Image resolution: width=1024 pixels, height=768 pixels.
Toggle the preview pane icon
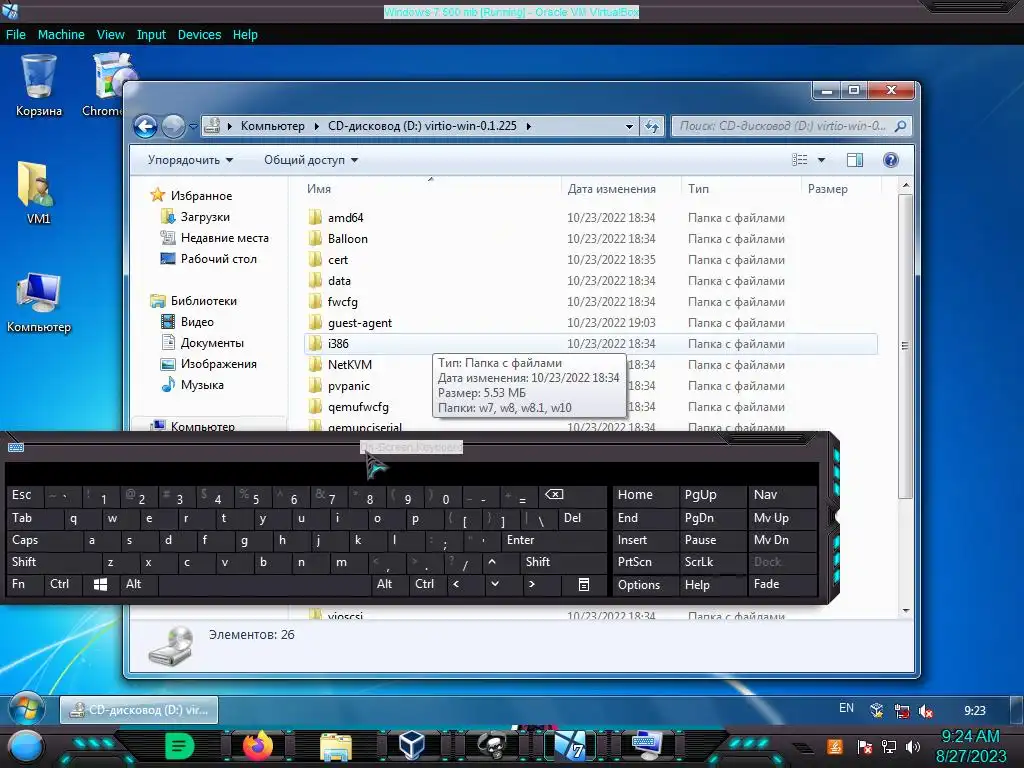point(854,160)
